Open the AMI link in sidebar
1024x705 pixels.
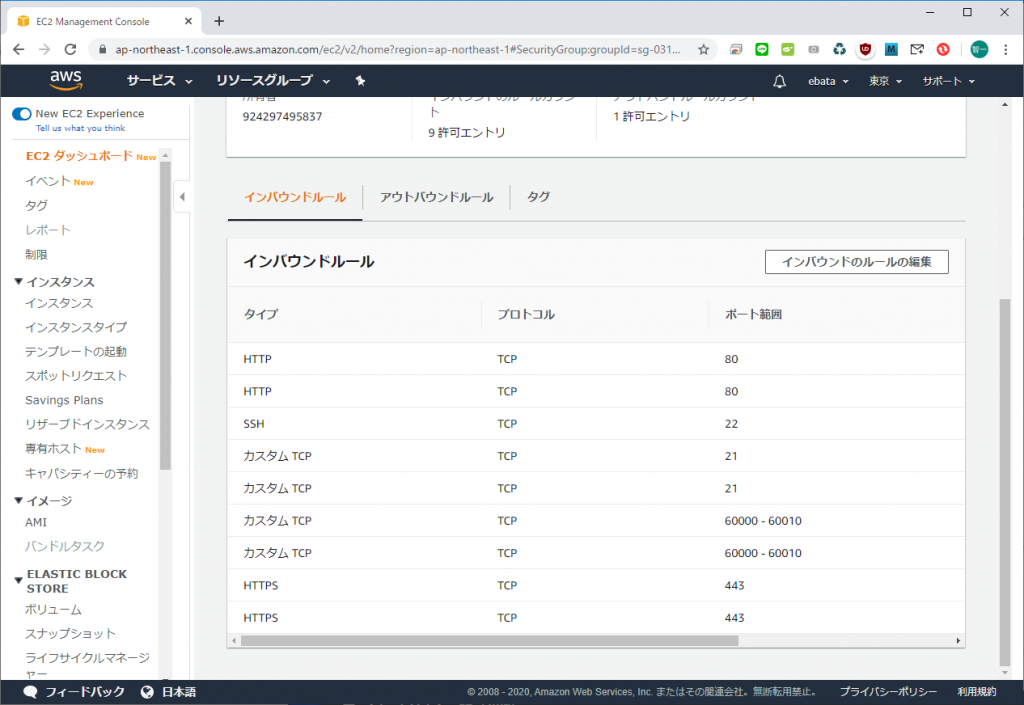pyautogui.click(x=36, y=522)
